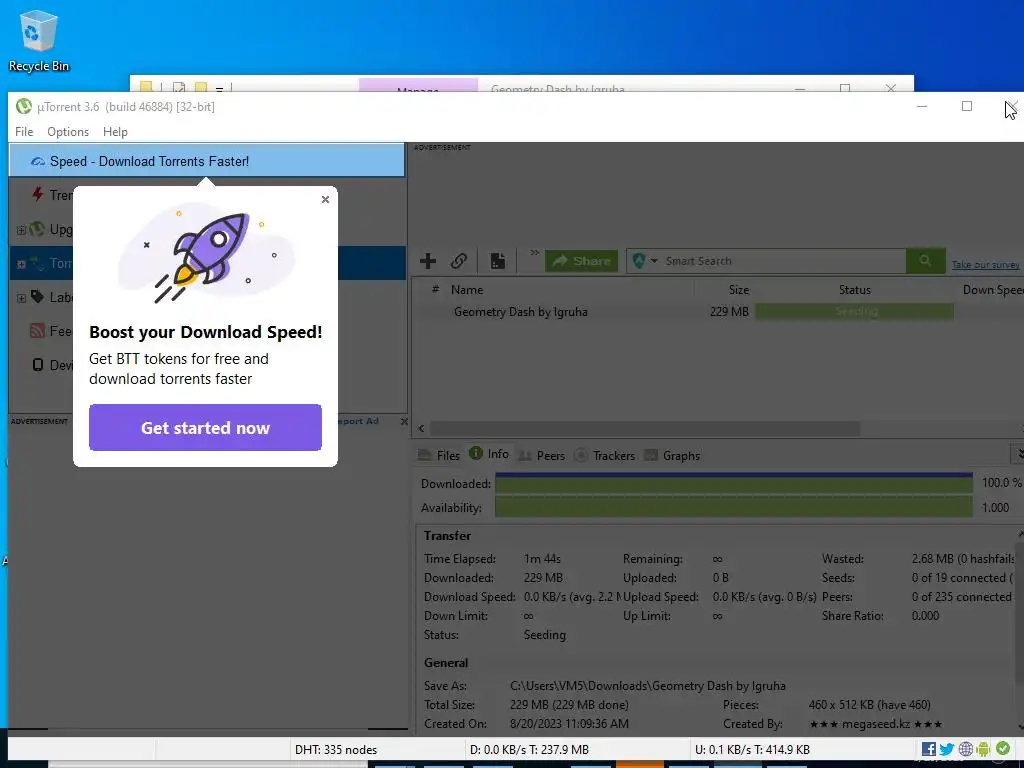Select Speed - Download Torrents Faster item

[207, 161]
